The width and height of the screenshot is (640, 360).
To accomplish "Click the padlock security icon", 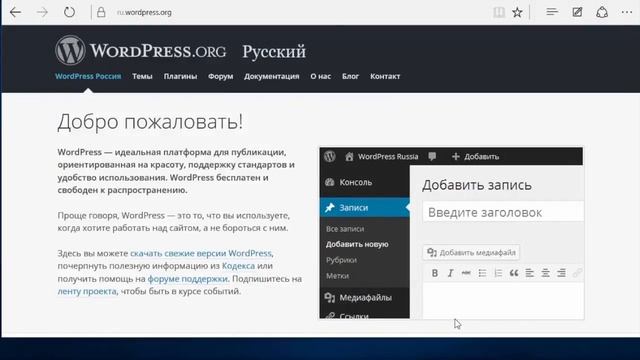I will point(101,12).
